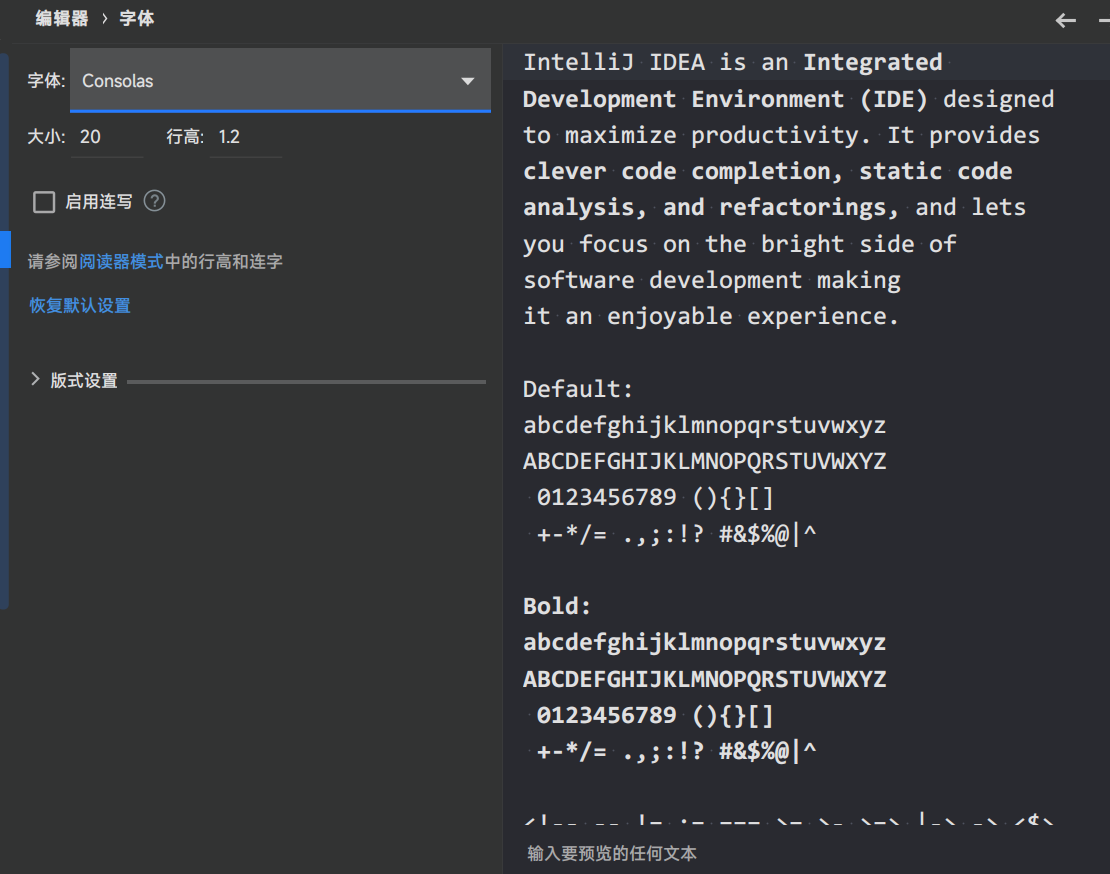Click the 字体 breadcrumb item

[137, 18]
